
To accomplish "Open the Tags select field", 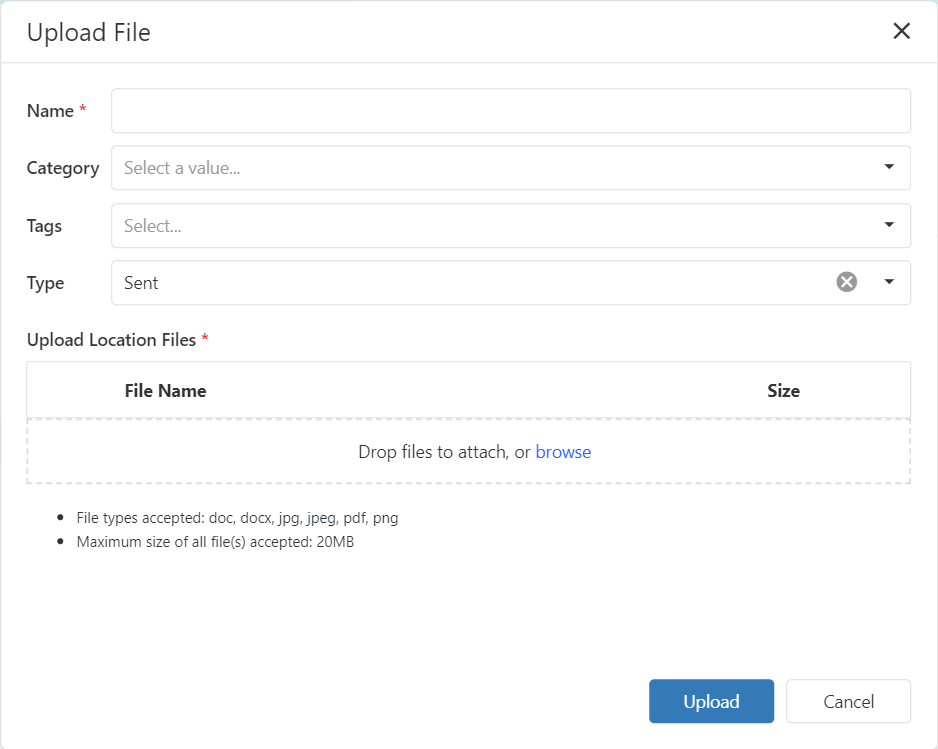I will coord(511,226).
